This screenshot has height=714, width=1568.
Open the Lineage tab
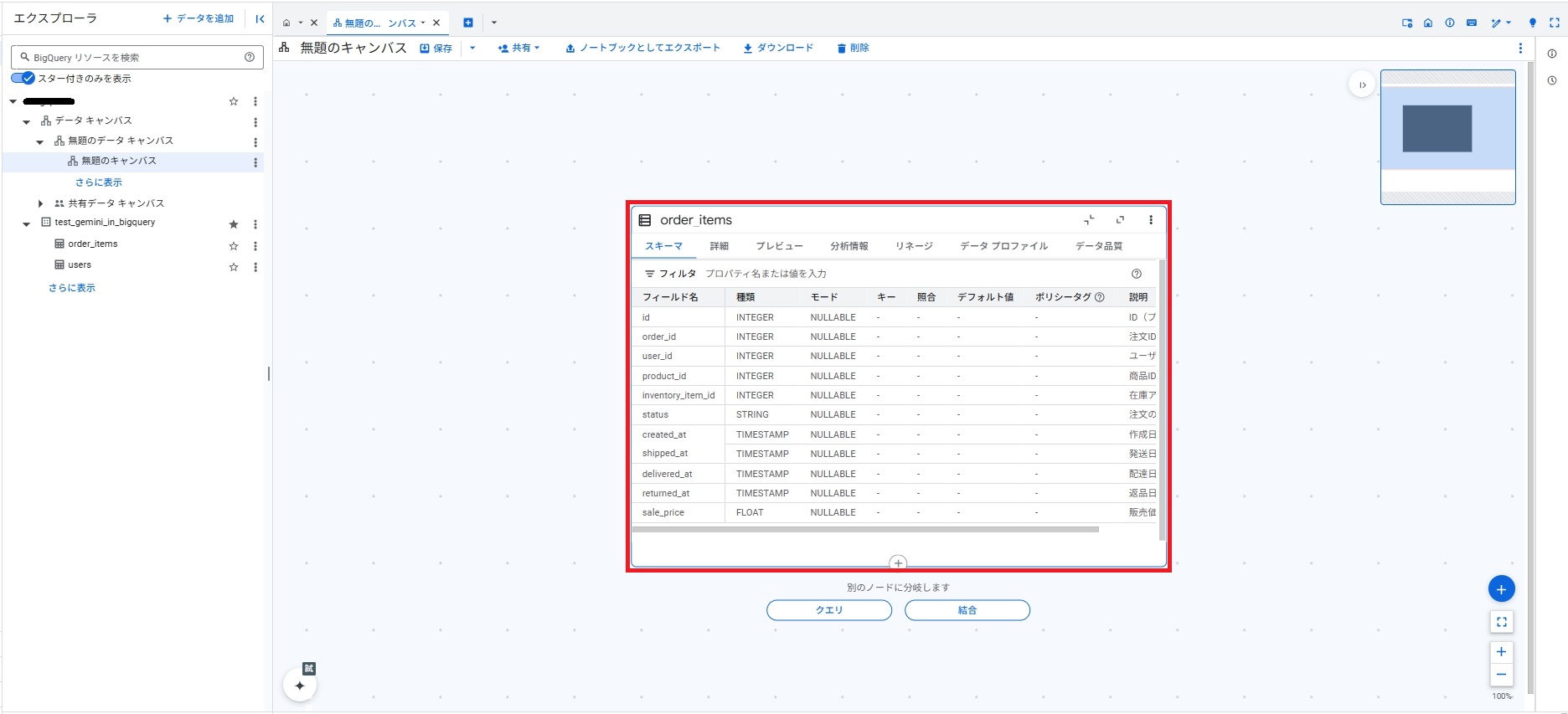point(913,246)
